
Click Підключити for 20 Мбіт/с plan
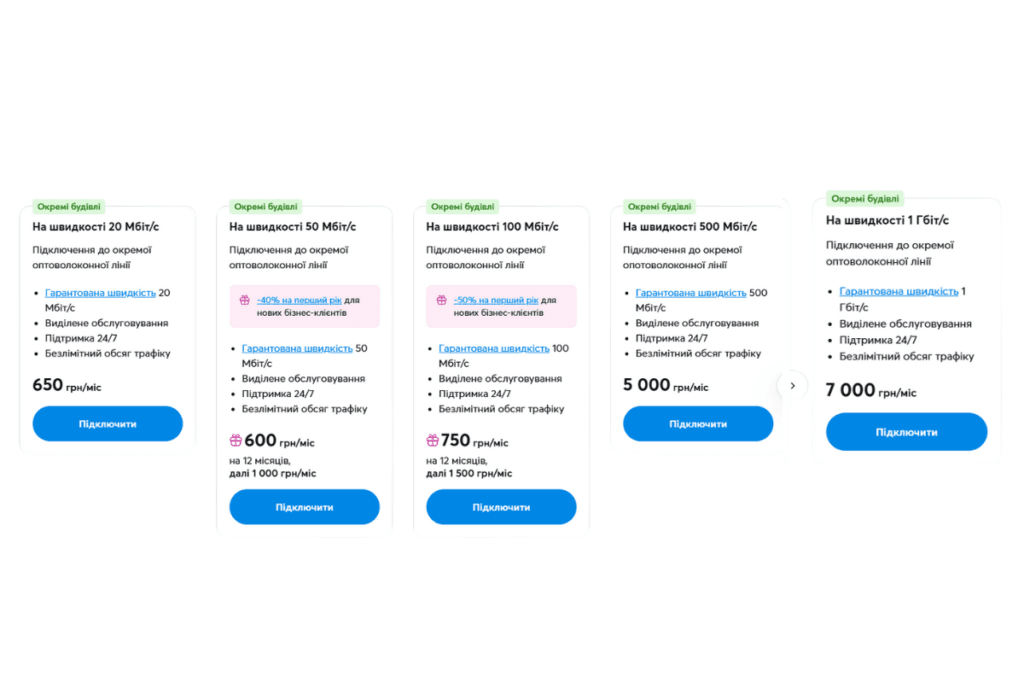click(108, 424)
